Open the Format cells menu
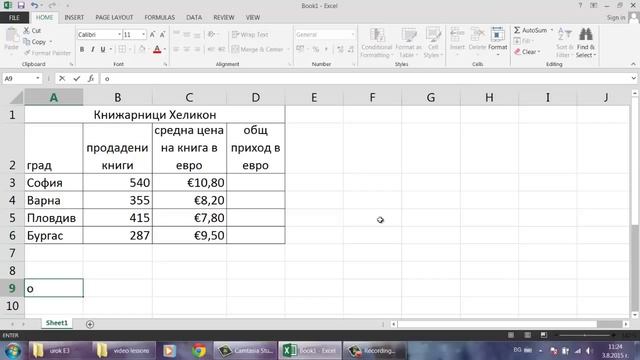The image size is (640, 360). 498,41
